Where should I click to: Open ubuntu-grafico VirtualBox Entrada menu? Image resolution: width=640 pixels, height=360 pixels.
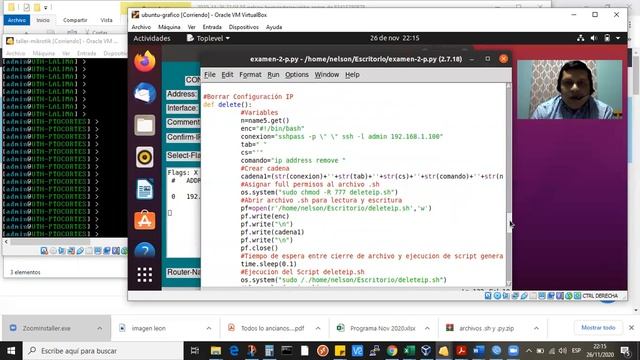point(212,27)
